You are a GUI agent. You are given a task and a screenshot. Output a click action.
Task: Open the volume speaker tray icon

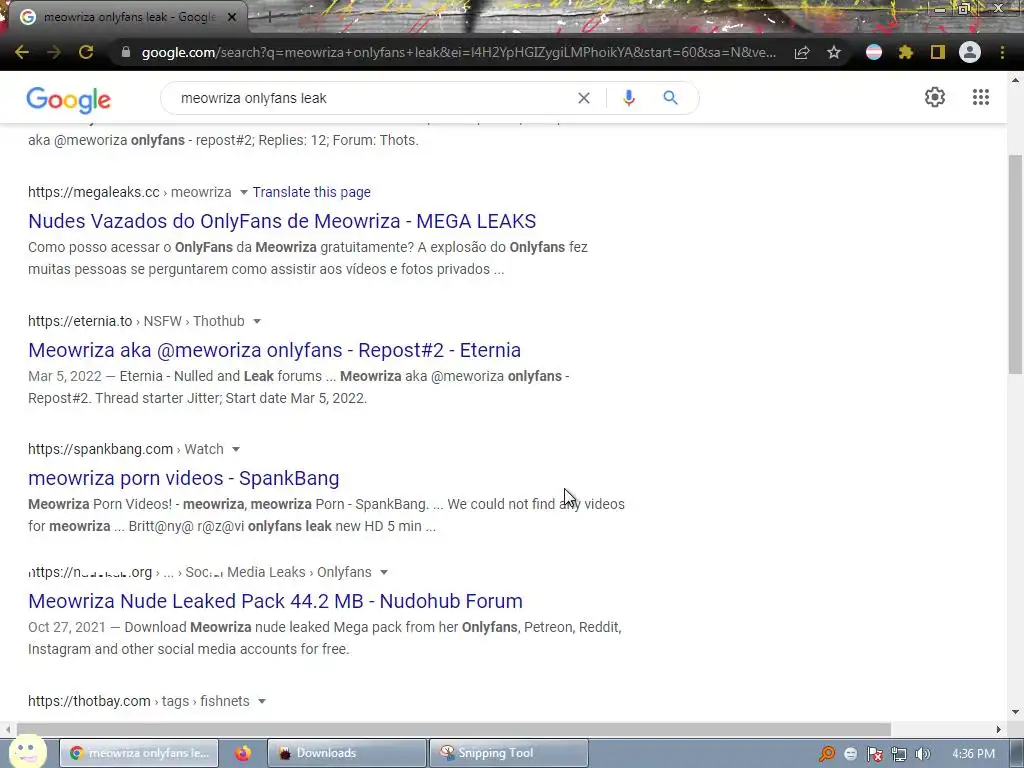923,754
